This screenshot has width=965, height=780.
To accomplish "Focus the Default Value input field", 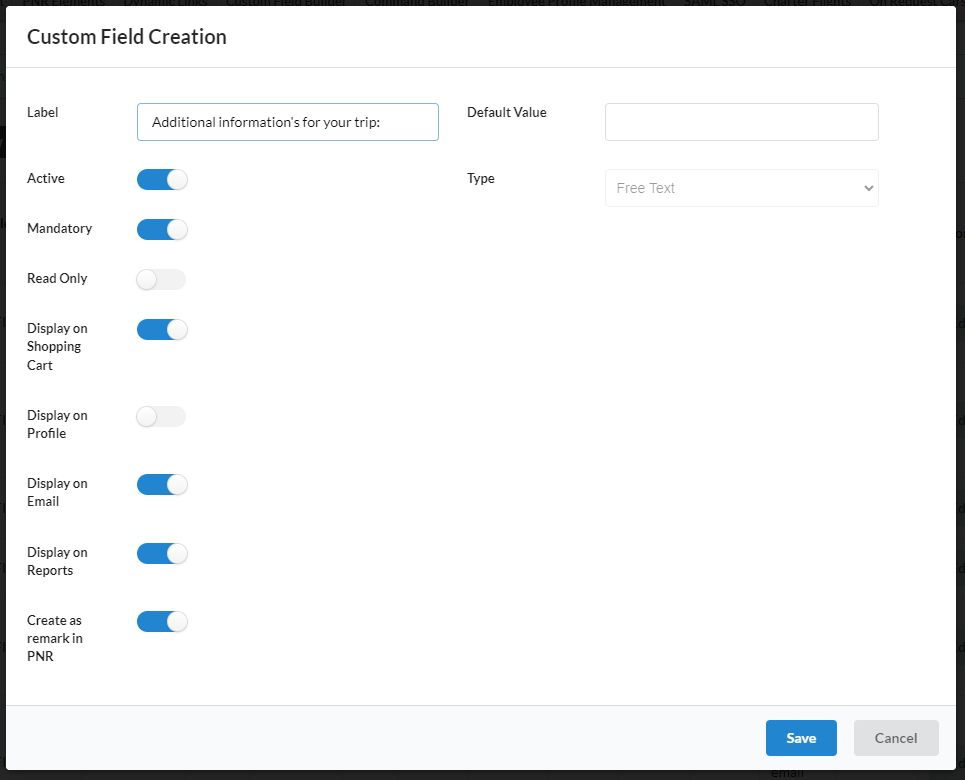I will pyautogui.click(x=742, y=122).
